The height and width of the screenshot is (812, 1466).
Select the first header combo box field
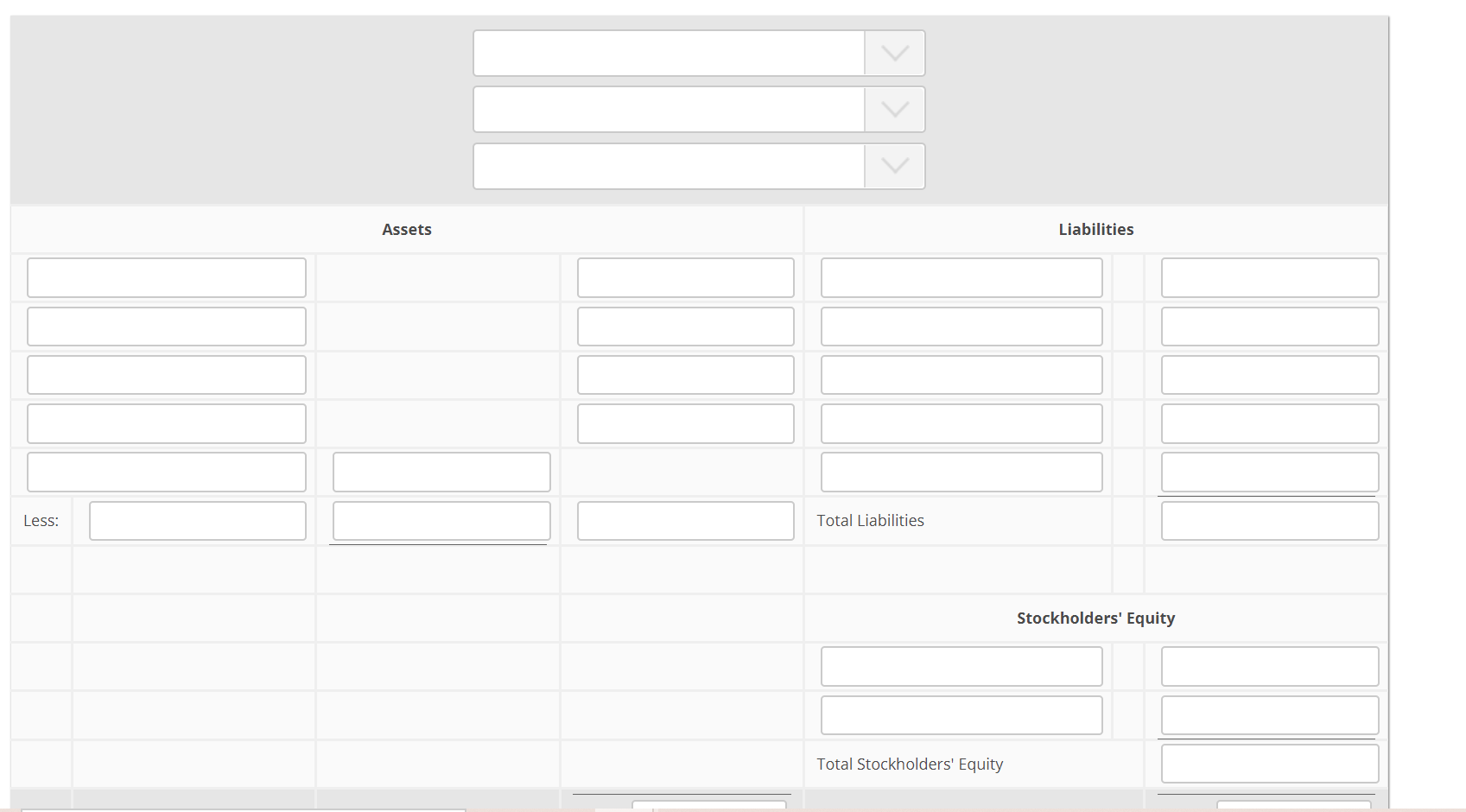[x=699, y=54]
